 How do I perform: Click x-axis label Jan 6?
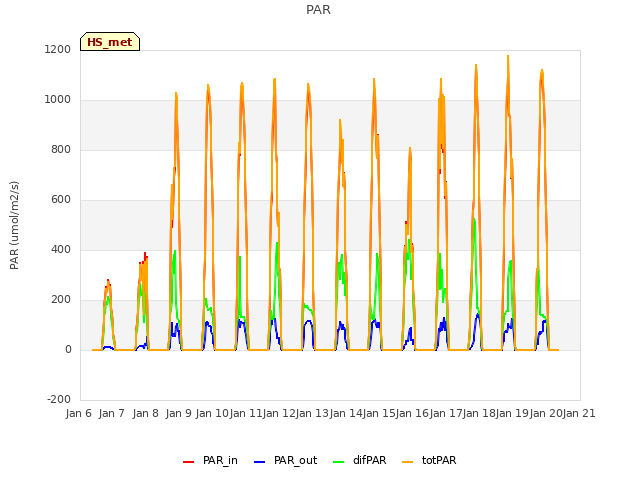tap(78, 413)
